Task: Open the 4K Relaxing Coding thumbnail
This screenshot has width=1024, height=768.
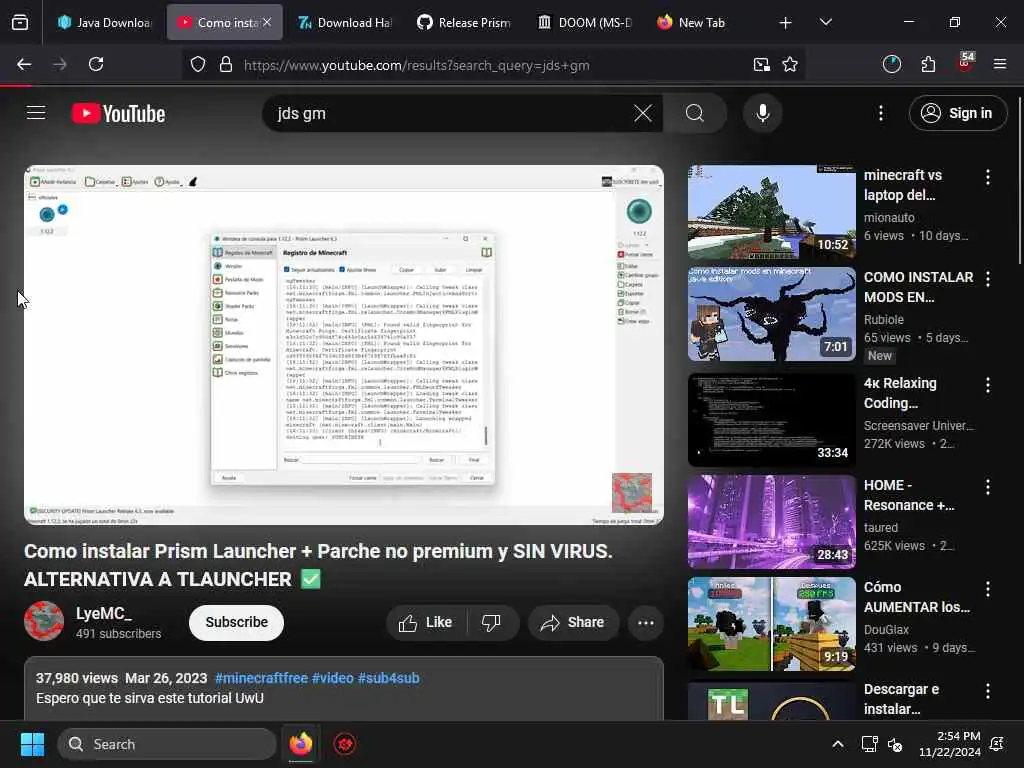Action: pyautogui.click(x=771, y=419)
